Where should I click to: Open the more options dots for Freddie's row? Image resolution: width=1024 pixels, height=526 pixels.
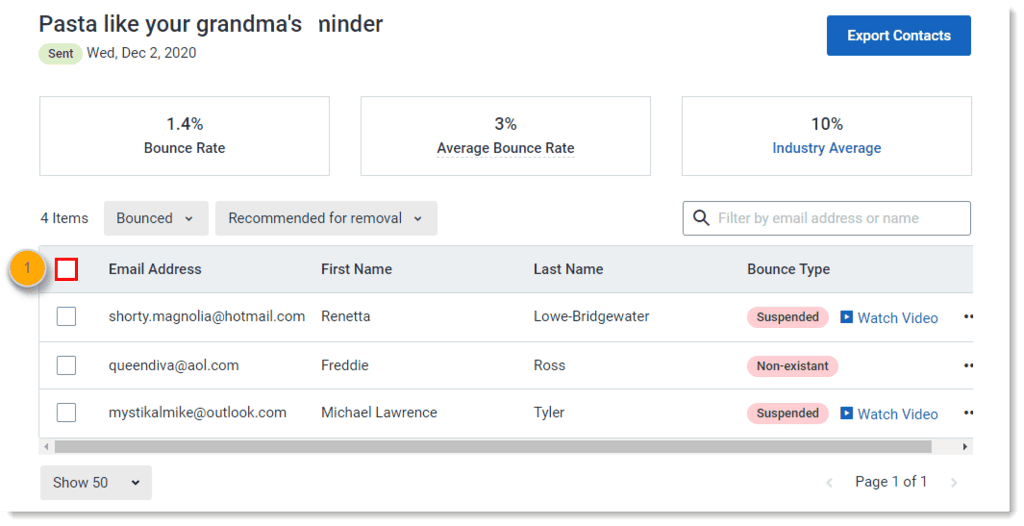coord(967,366)
